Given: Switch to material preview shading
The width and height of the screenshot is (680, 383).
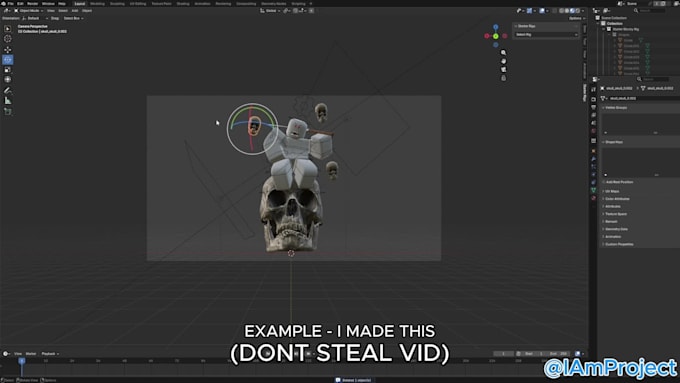Looking at the screenshot, I should click(572, 10).
